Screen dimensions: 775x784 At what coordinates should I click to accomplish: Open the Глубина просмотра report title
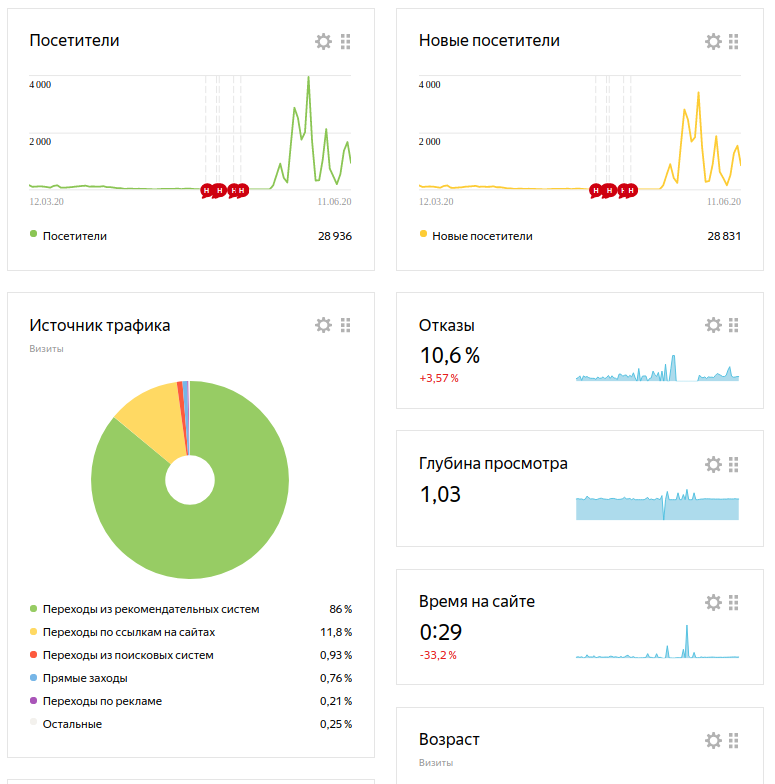click(493, 464)
